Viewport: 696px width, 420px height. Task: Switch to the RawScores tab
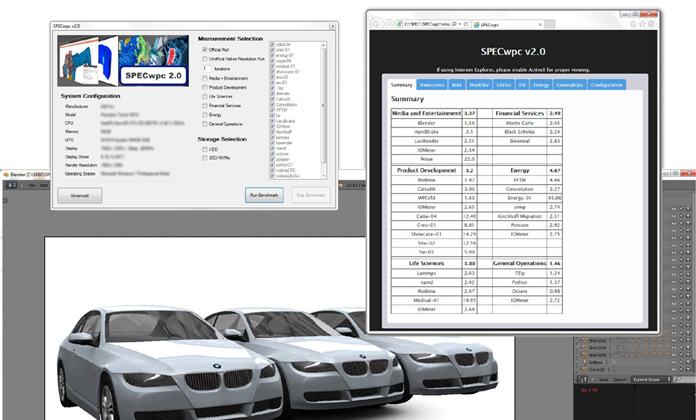pos(431,86)
